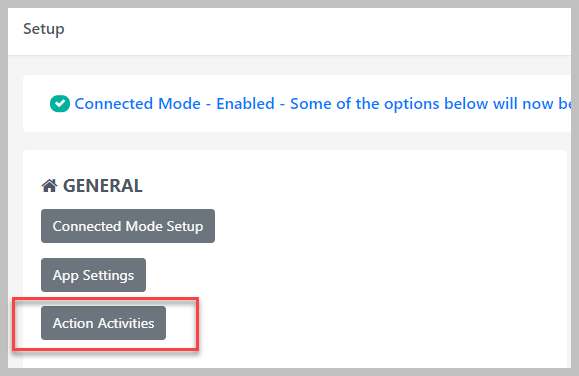Open the App Settings button
This screenshot has height=376, width=579.
click(x=93, y=275)
